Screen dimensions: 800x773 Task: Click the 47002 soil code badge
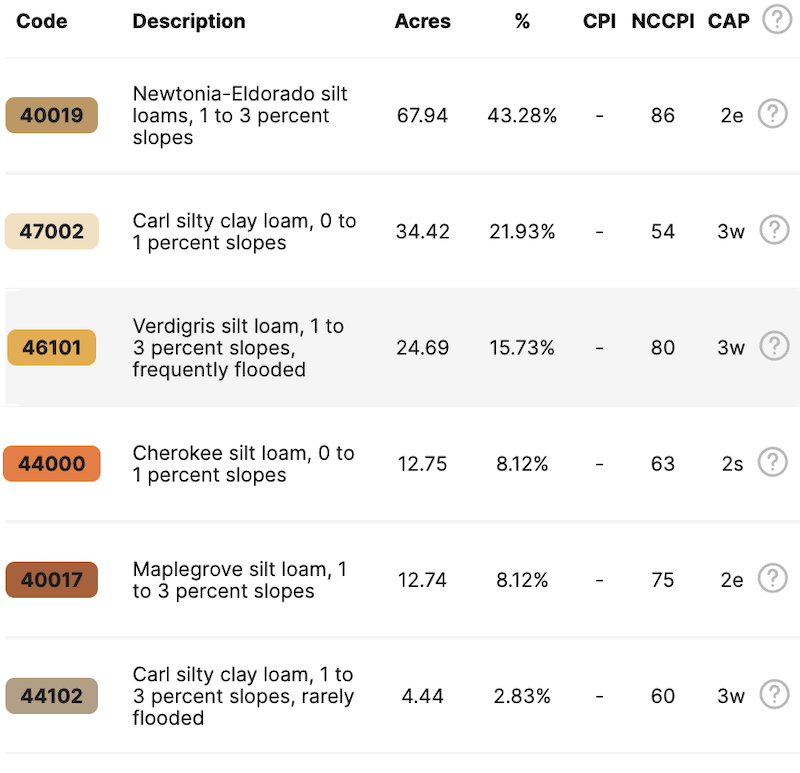pos(51,231)
